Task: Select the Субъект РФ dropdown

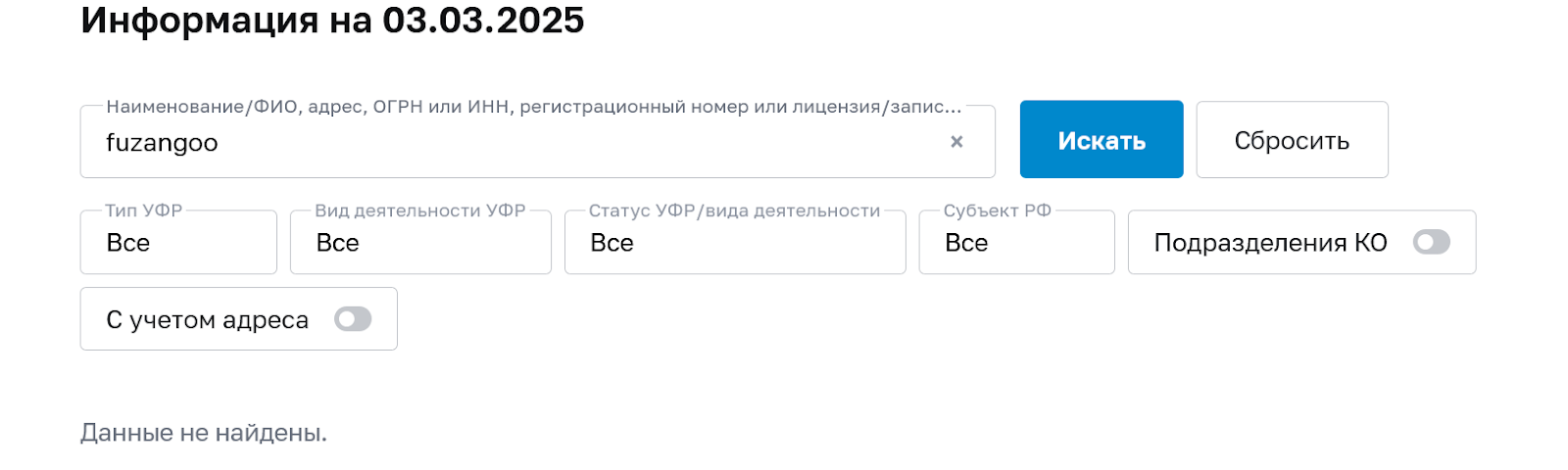Action: [1016, 243]
